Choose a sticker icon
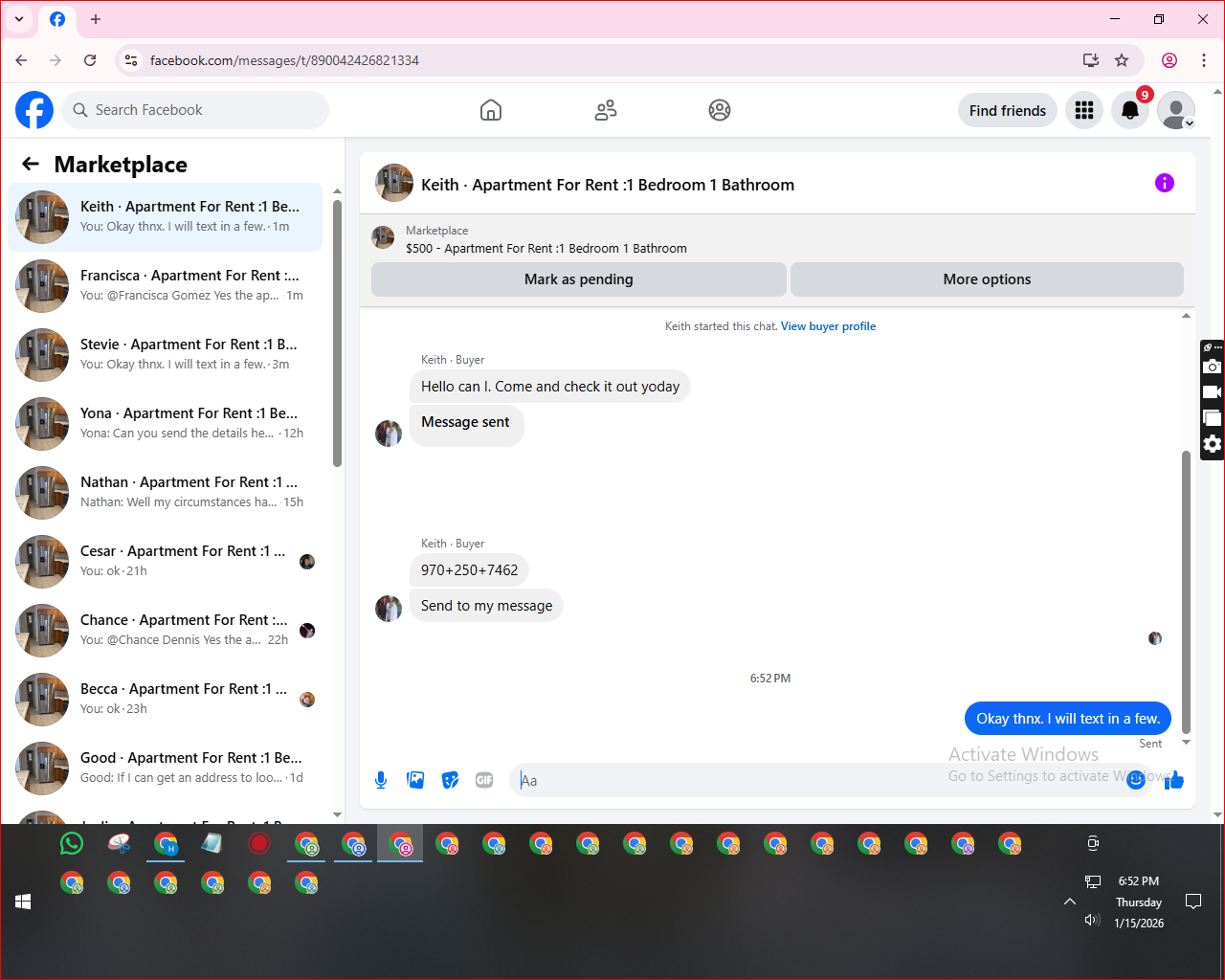The width and height of the screenshot is (1225, 980). pyautogui.click(x=450, y=780)
